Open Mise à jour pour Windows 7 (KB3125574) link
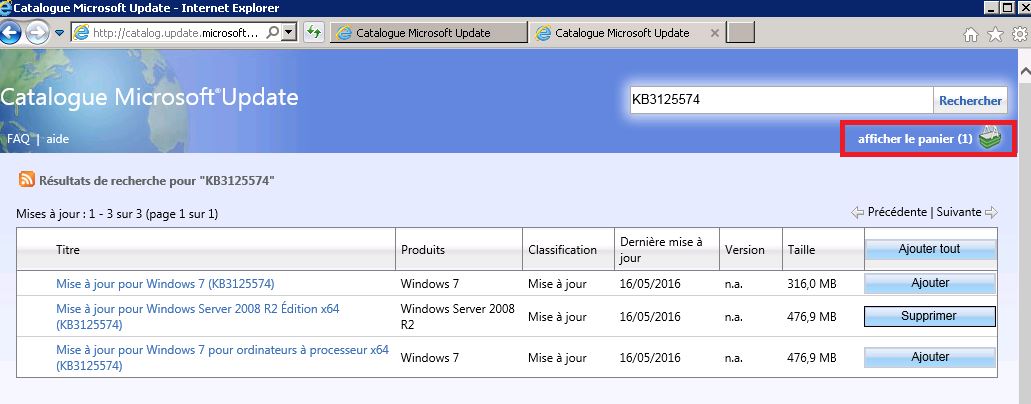The width and height of the screenshot is (1031, 404). pyautogui.click(x=165, y=284)
